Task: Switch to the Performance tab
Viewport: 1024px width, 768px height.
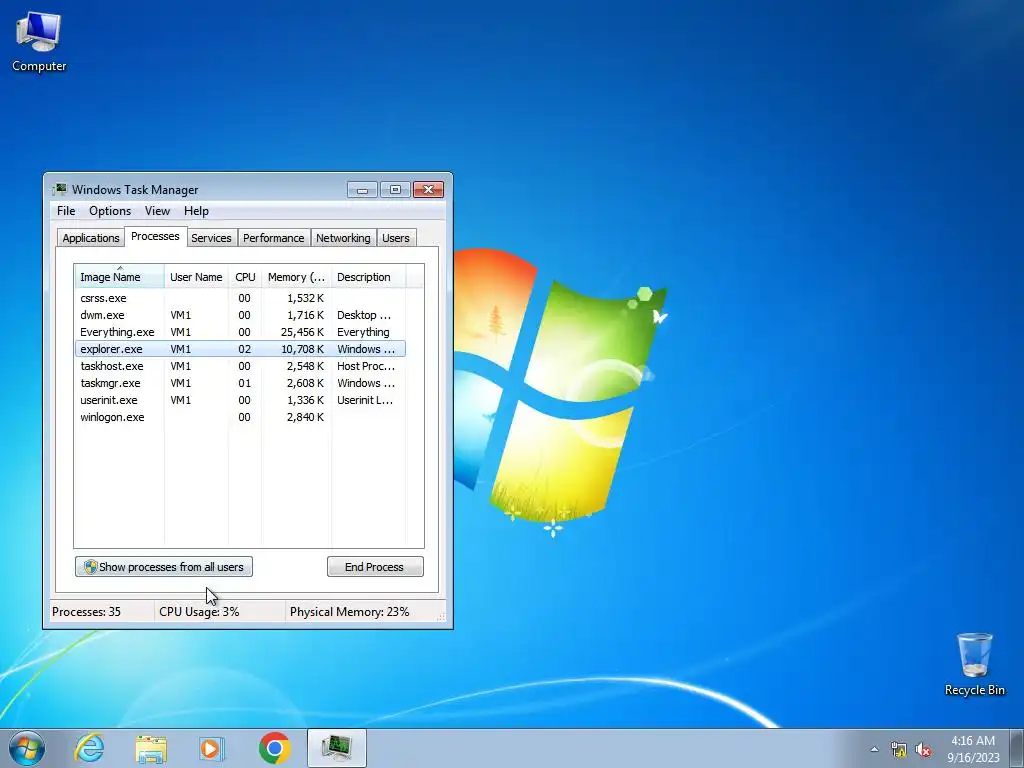Action: (x=274, y=238)
